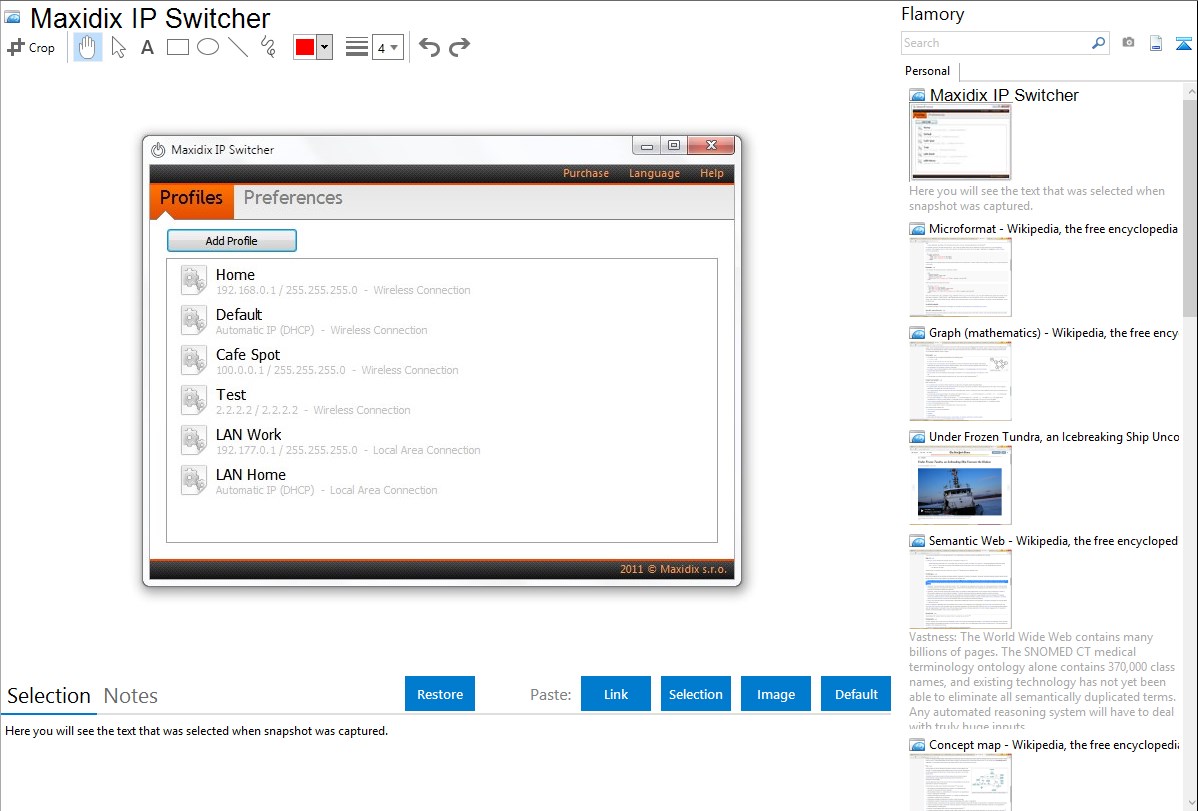
Task: Click the Cafe Spot profile gear icon
Action: [194, 360]
